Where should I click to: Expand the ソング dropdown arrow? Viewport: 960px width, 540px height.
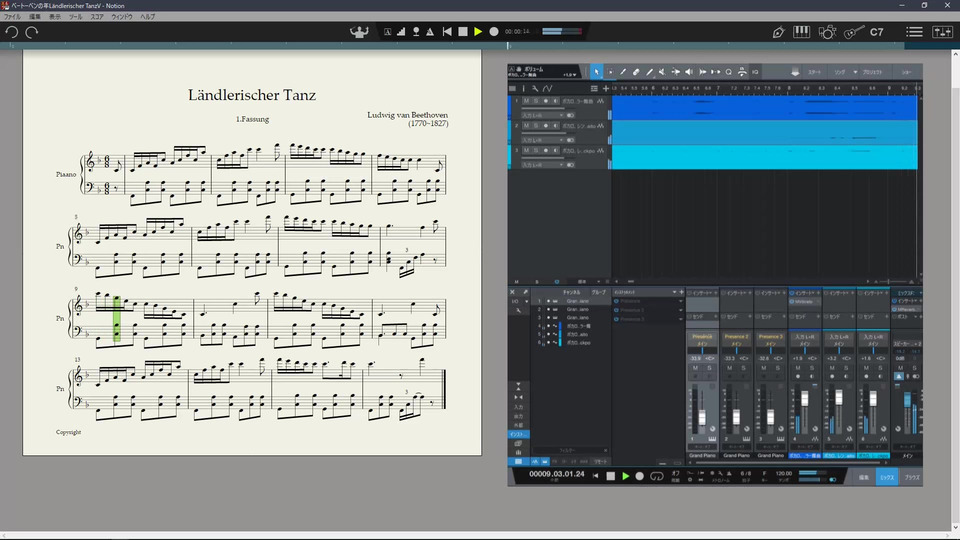point(855,72)
